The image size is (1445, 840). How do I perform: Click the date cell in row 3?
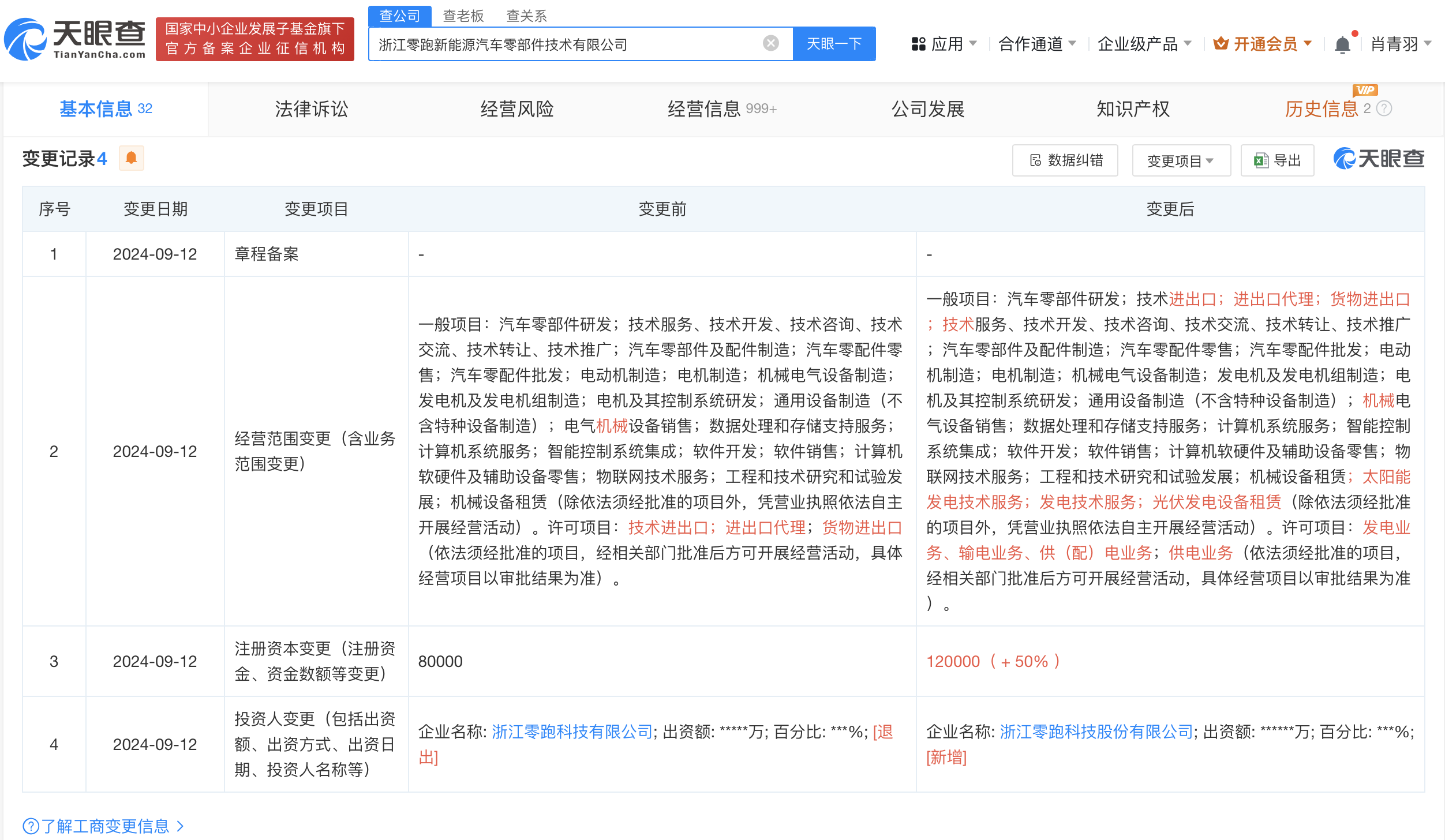tap(155, 661)
